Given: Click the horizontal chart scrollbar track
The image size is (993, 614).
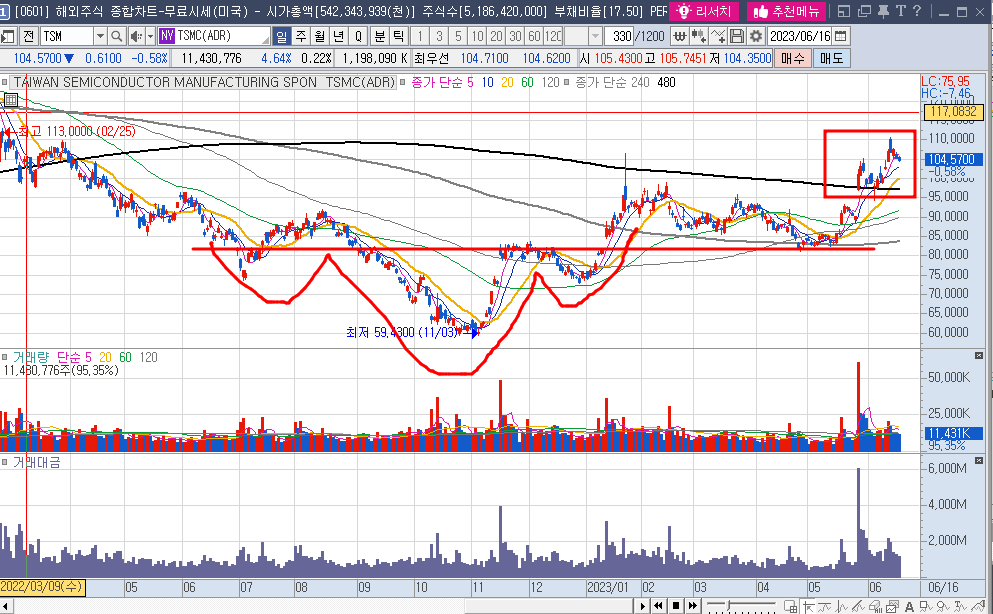Looking at the screenshot, I should [x=323, y=606].
